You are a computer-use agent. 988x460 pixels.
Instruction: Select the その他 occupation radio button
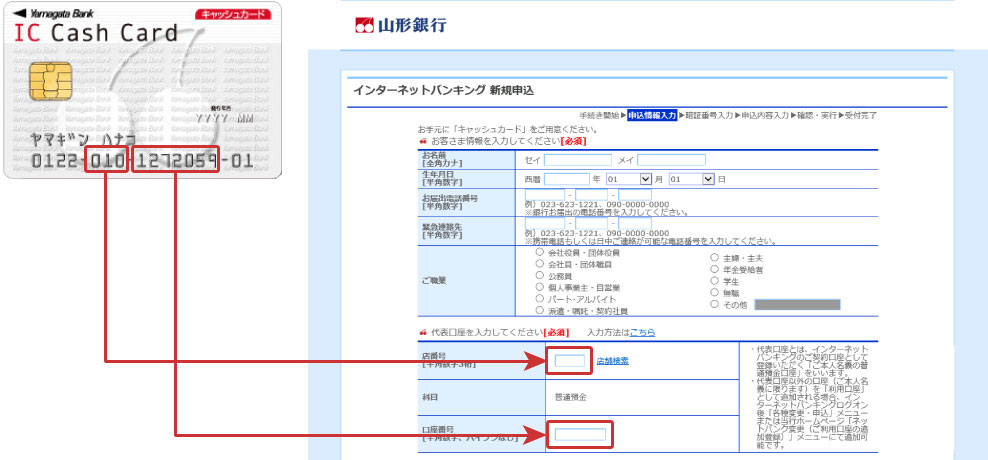coord(713,305)
